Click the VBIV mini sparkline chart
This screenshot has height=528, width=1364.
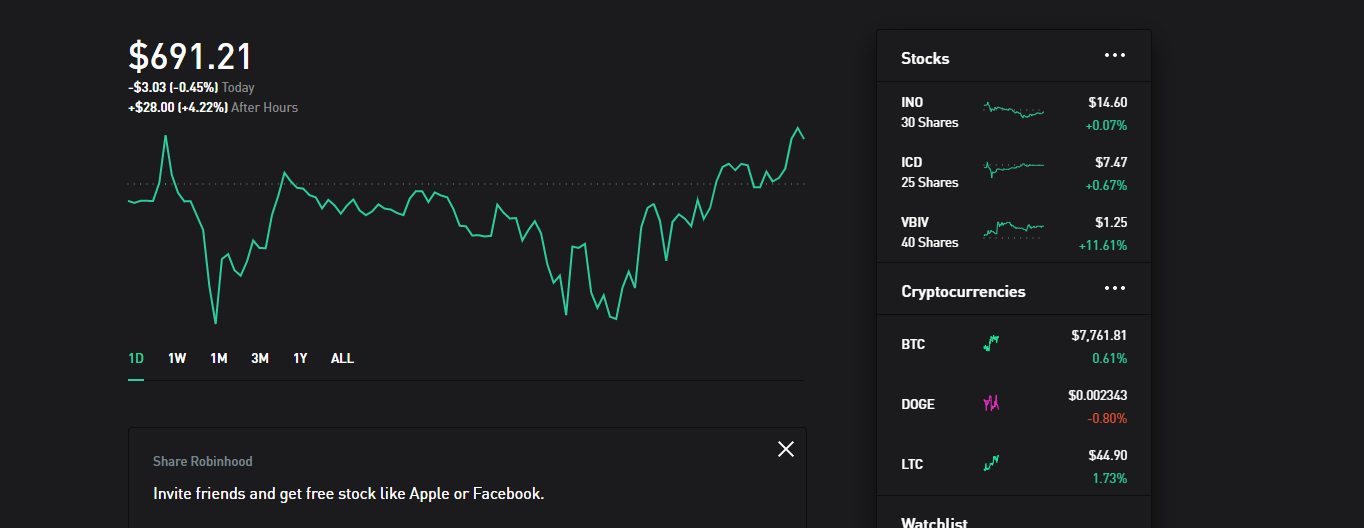pos(1013,229)
